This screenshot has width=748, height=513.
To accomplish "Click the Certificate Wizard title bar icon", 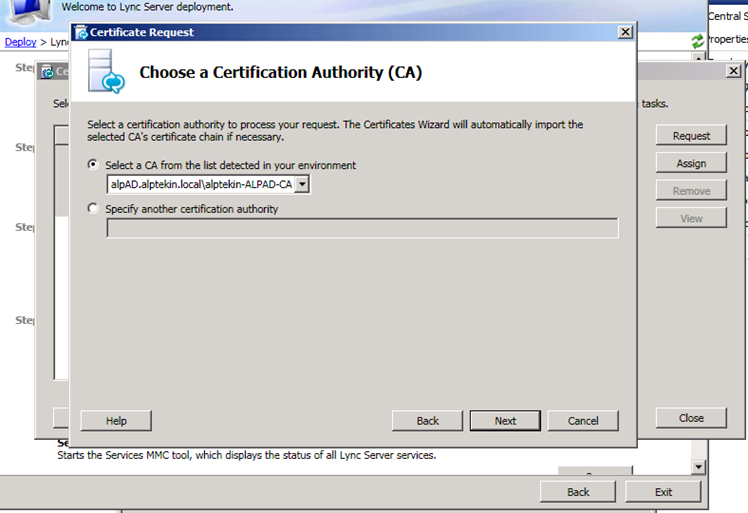I will pos(48,72).
